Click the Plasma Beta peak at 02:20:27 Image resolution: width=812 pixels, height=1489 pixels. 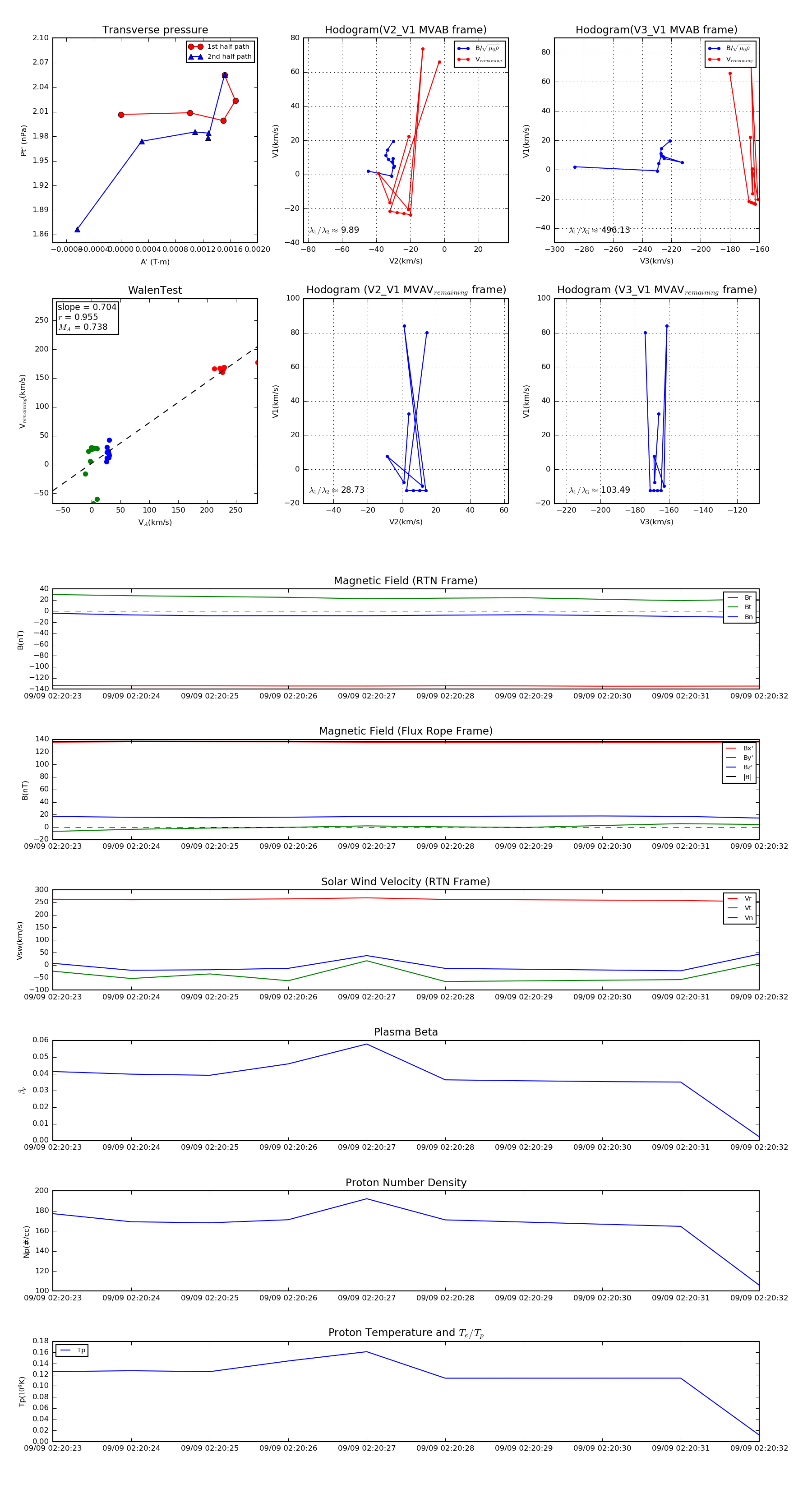[366, 1044]
